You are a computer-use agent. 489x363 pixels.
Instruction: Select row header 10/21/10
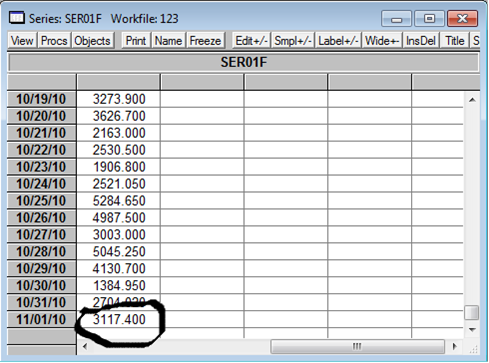pos(42,133)
